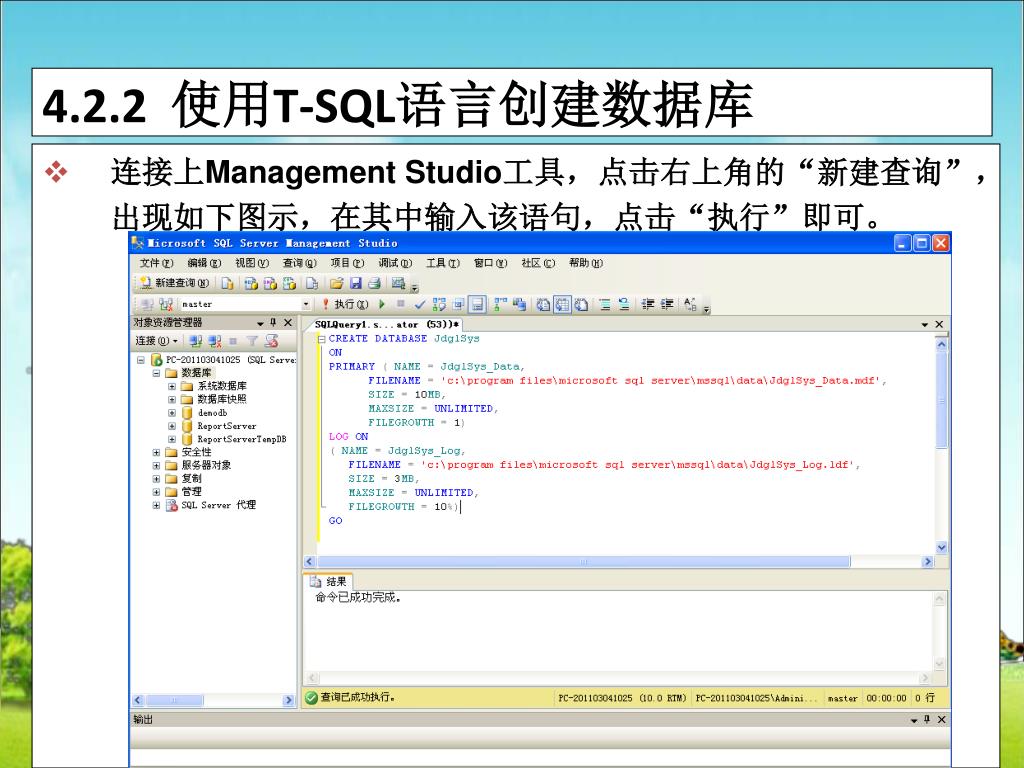Click the Open File folder icon
This screenshot has width=1024, height=768.
(336, 283)
